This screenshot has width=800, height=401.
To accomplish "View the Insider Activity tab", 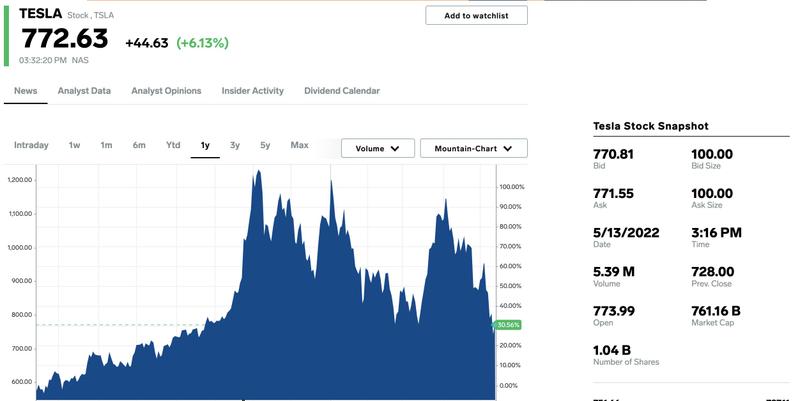I will pyautogui.click(x=253, y=91).
